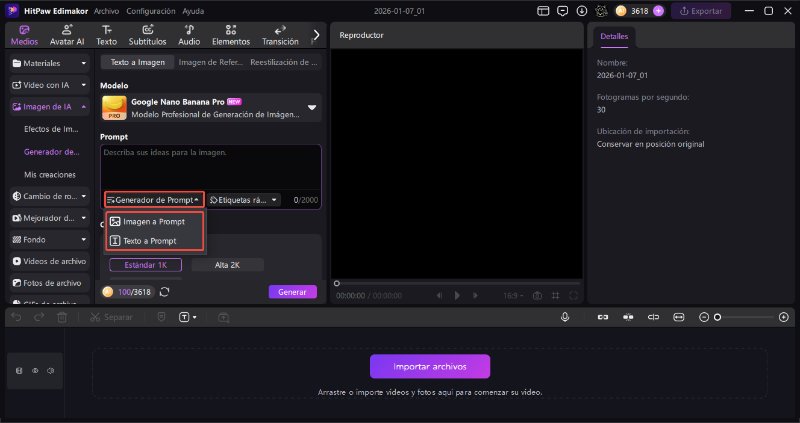Click the prompt text area to describe image
Image resolution: width=800 pixels, height=423 pixels.
coord(210,165)
